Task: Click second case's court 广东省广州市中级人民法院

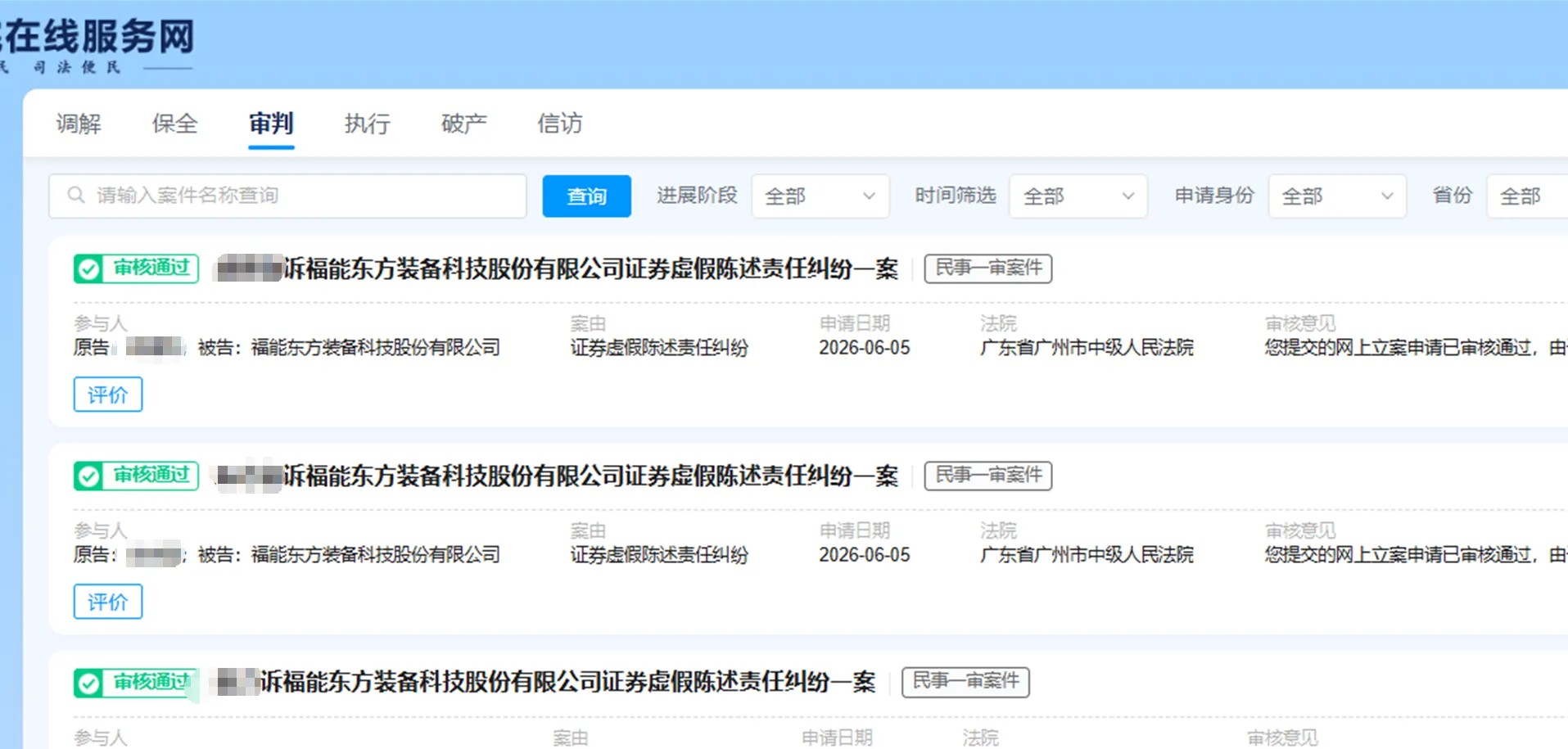Action: (1087, 555)
